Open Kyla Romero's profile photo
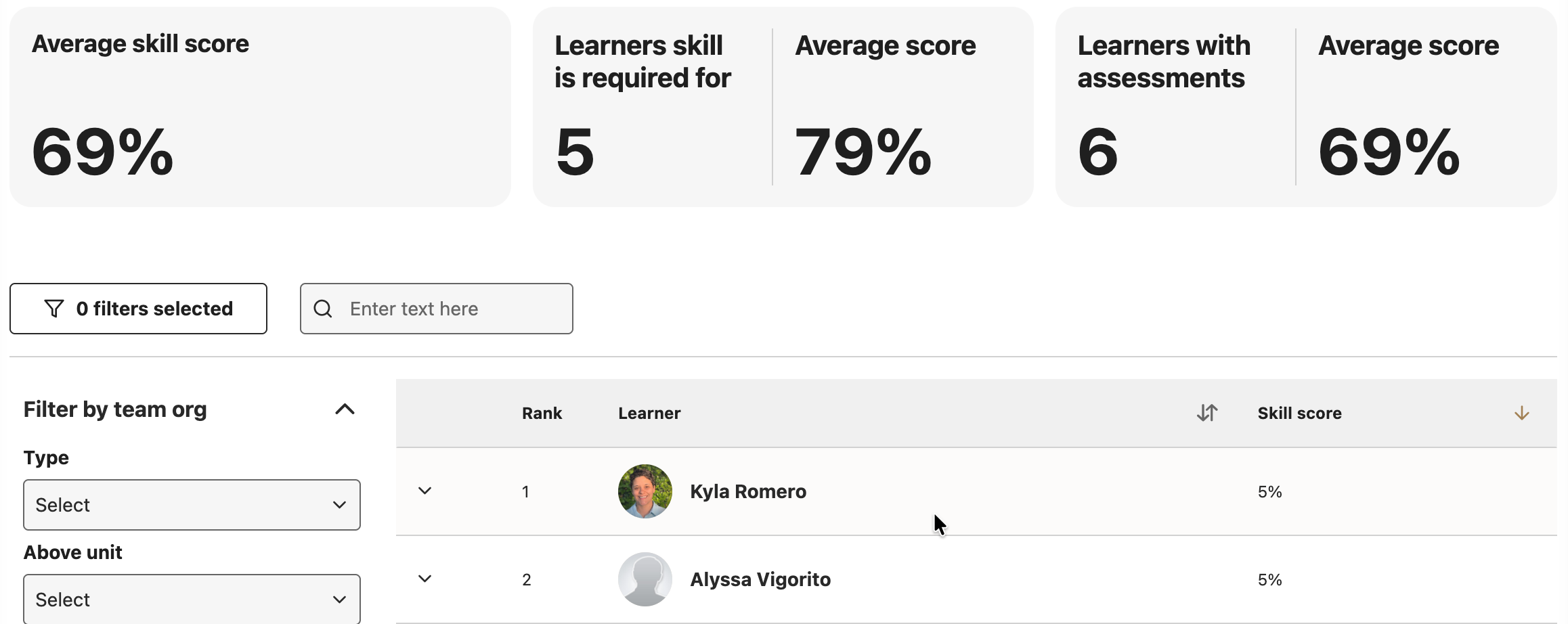 (x=645, y=491)
